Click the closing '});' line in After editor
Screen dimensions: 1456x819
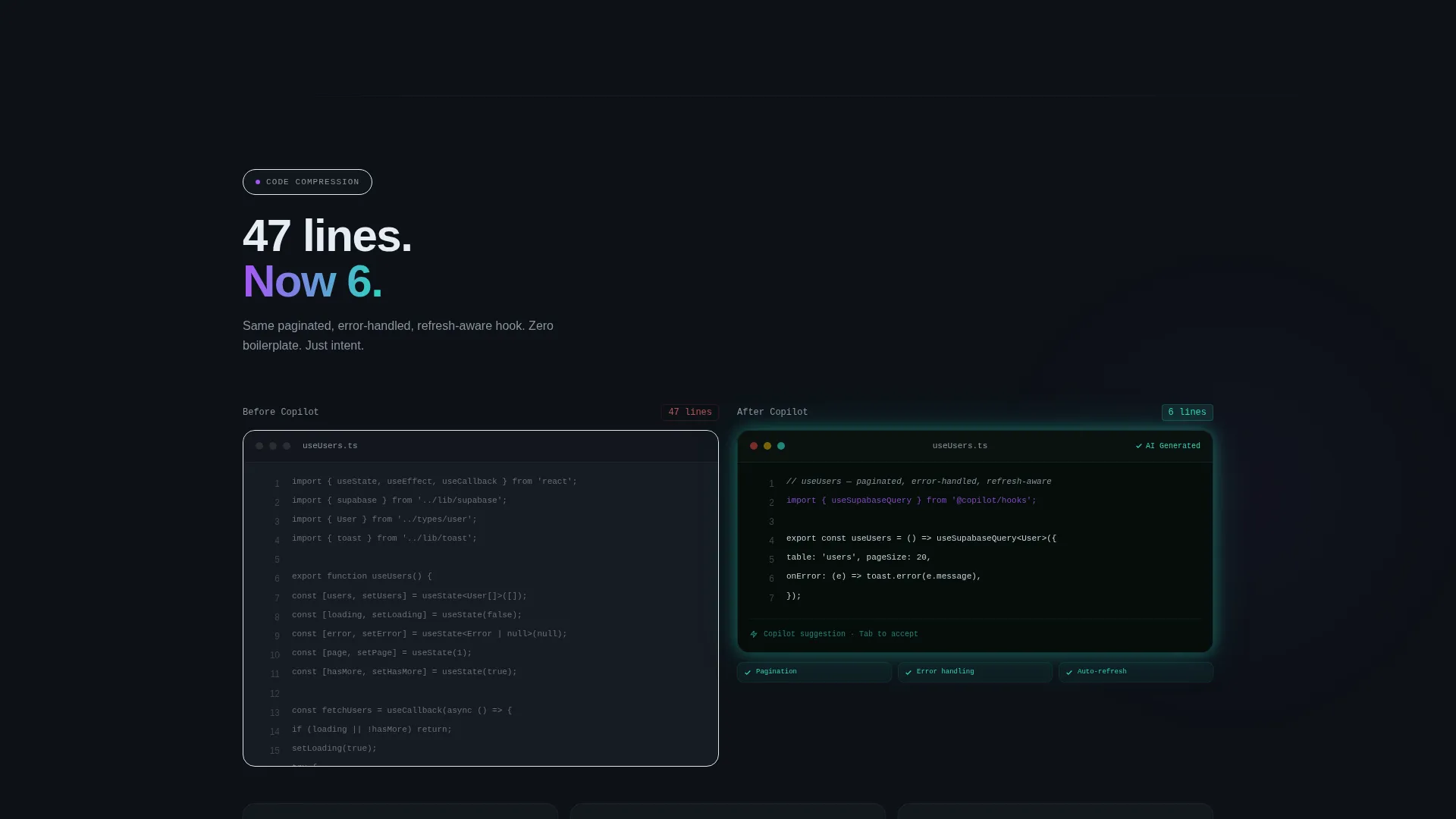click(x=793, y=596)
